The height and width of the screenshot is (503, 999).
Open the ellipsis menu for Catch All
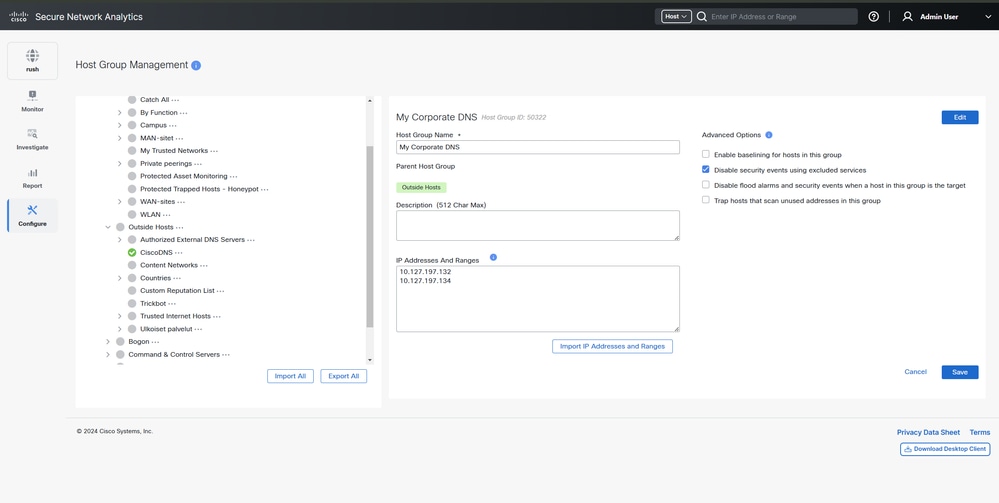(x=175, y=100)
